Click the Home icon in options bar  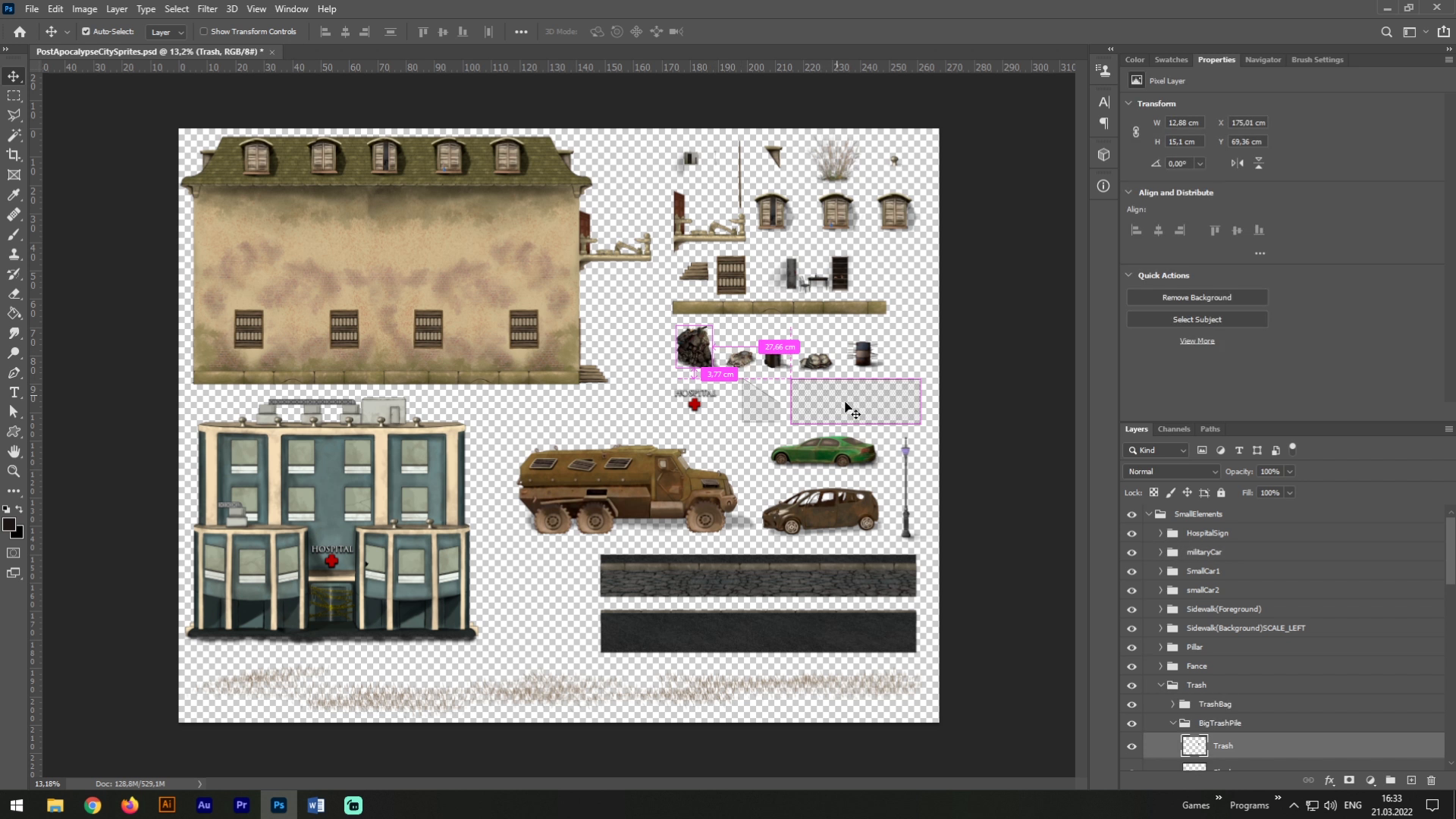pos(20,32)
